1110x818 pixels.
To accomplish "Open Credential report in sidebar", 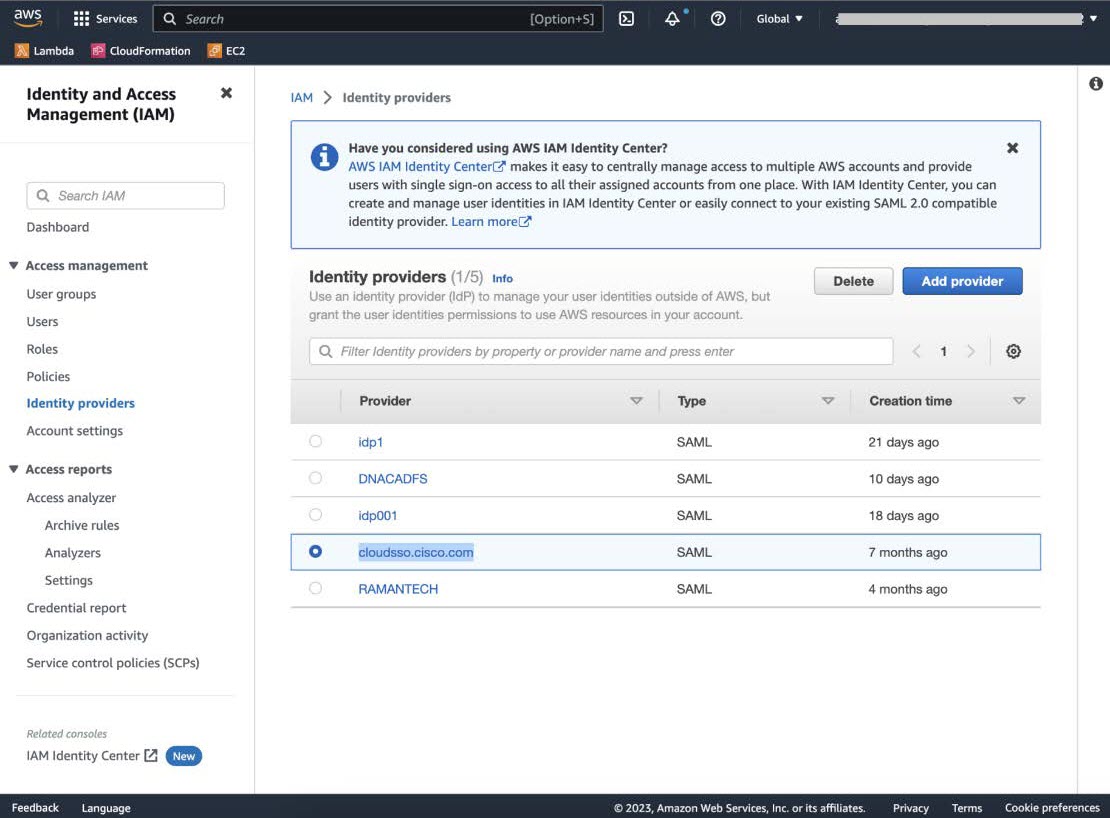I will coord(76,608).
